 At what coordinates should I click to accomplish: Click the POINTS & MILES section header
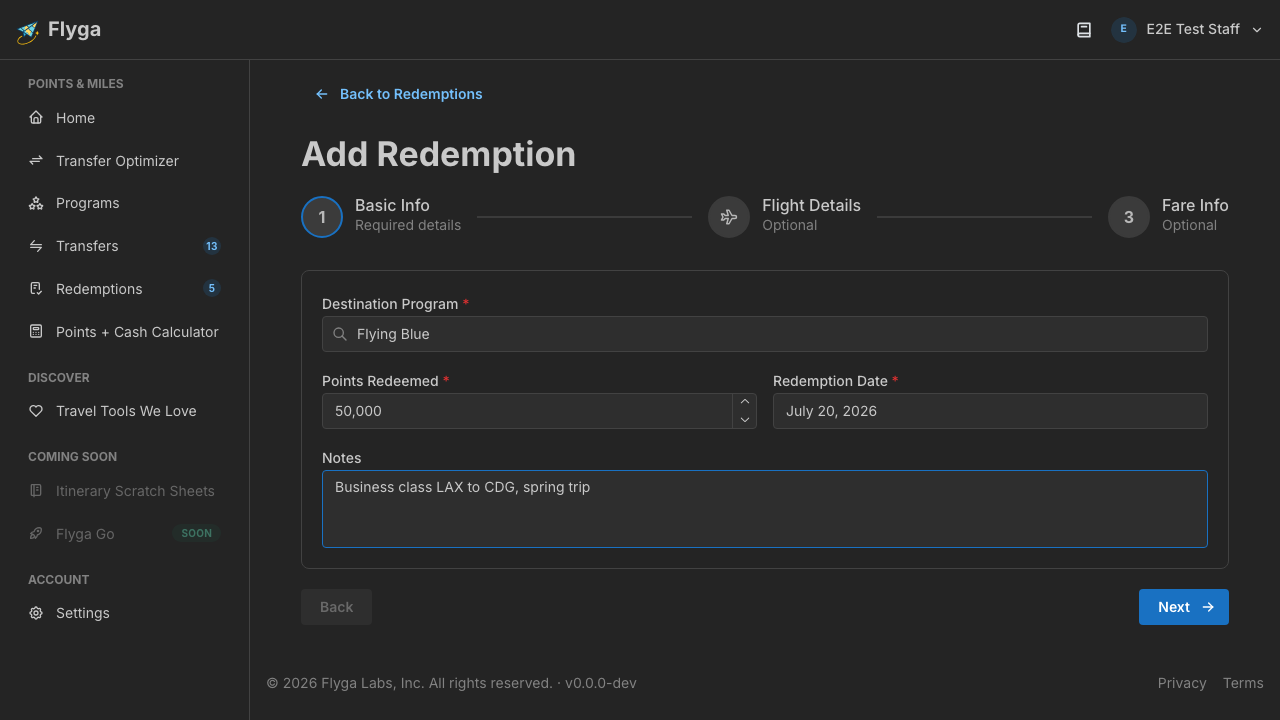pyautogui.click(x=76, y=84)
